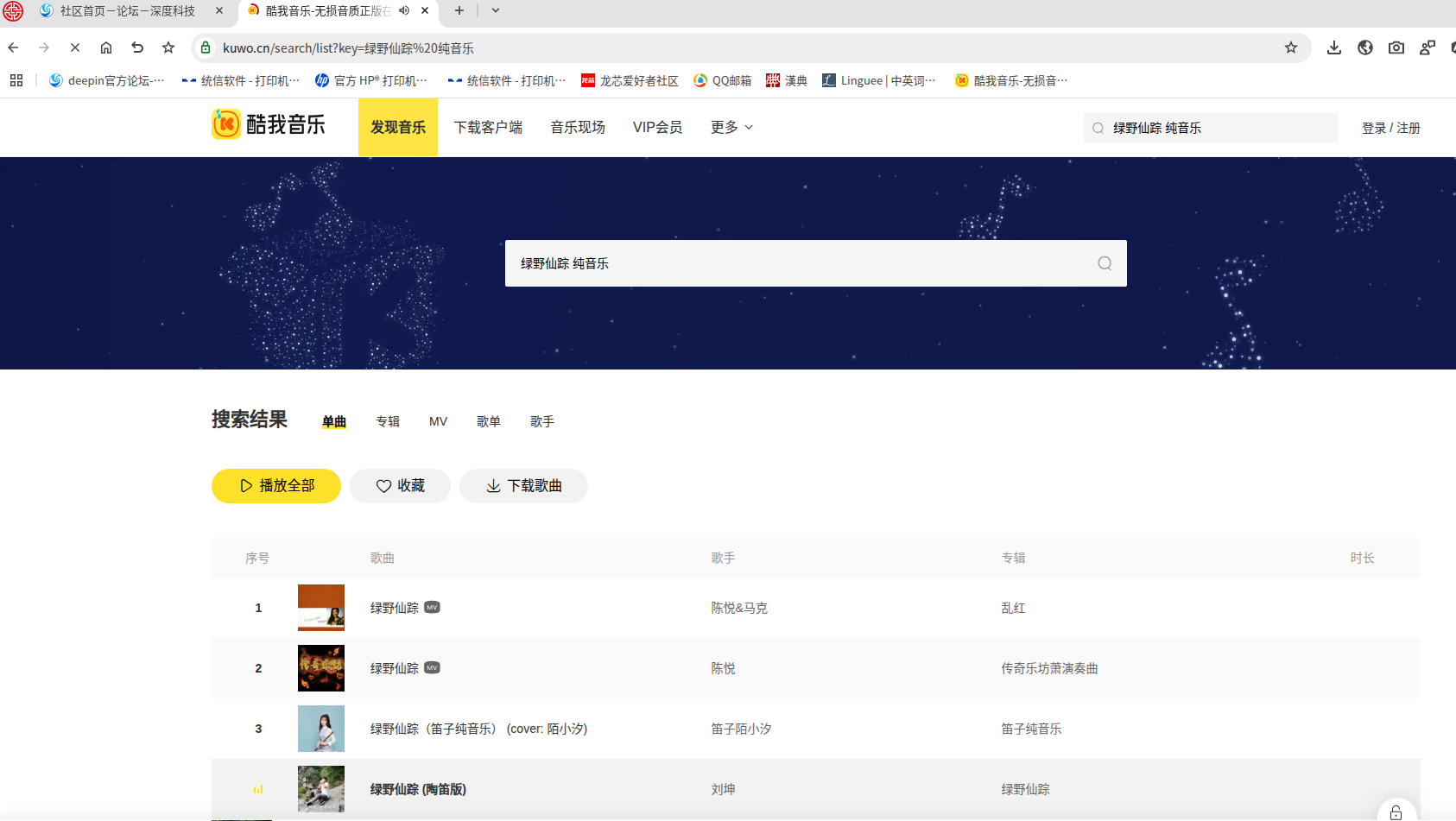Switch to the 专辑 search results tab

(x=388, y=421)
